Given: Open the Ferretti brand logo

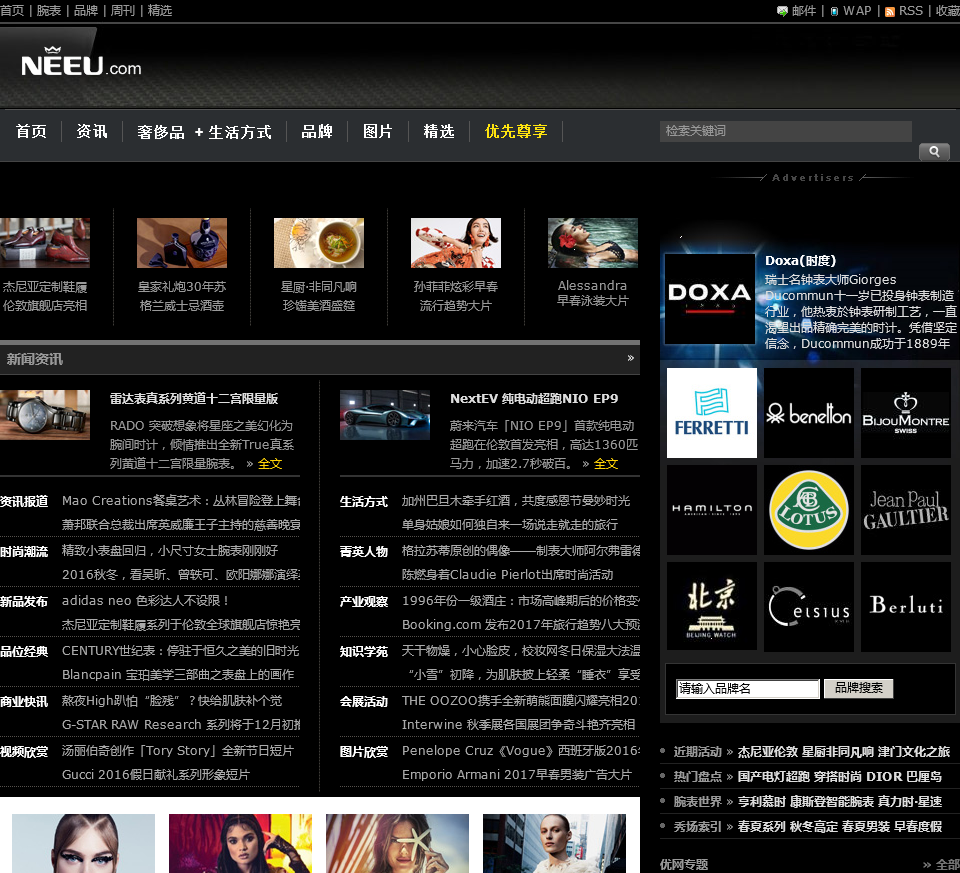Looking at the screenshot, I should point(711,413).
